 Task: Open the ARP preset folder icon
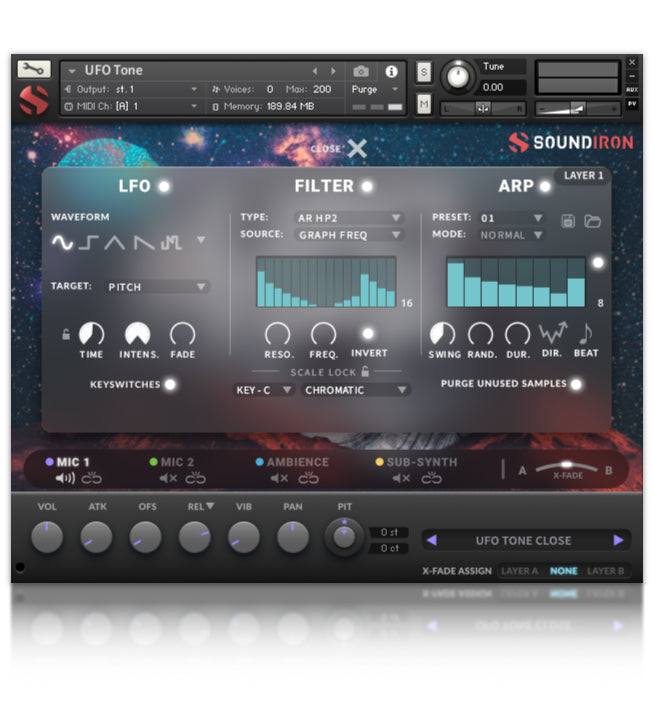tap(592, 220)
